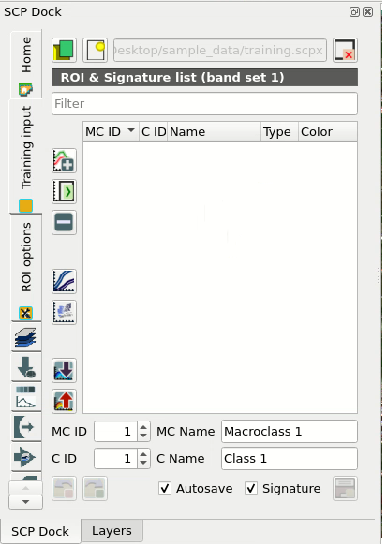
Task: Merge highlighted spectral signatures icon
Action: tap(64, 161)
